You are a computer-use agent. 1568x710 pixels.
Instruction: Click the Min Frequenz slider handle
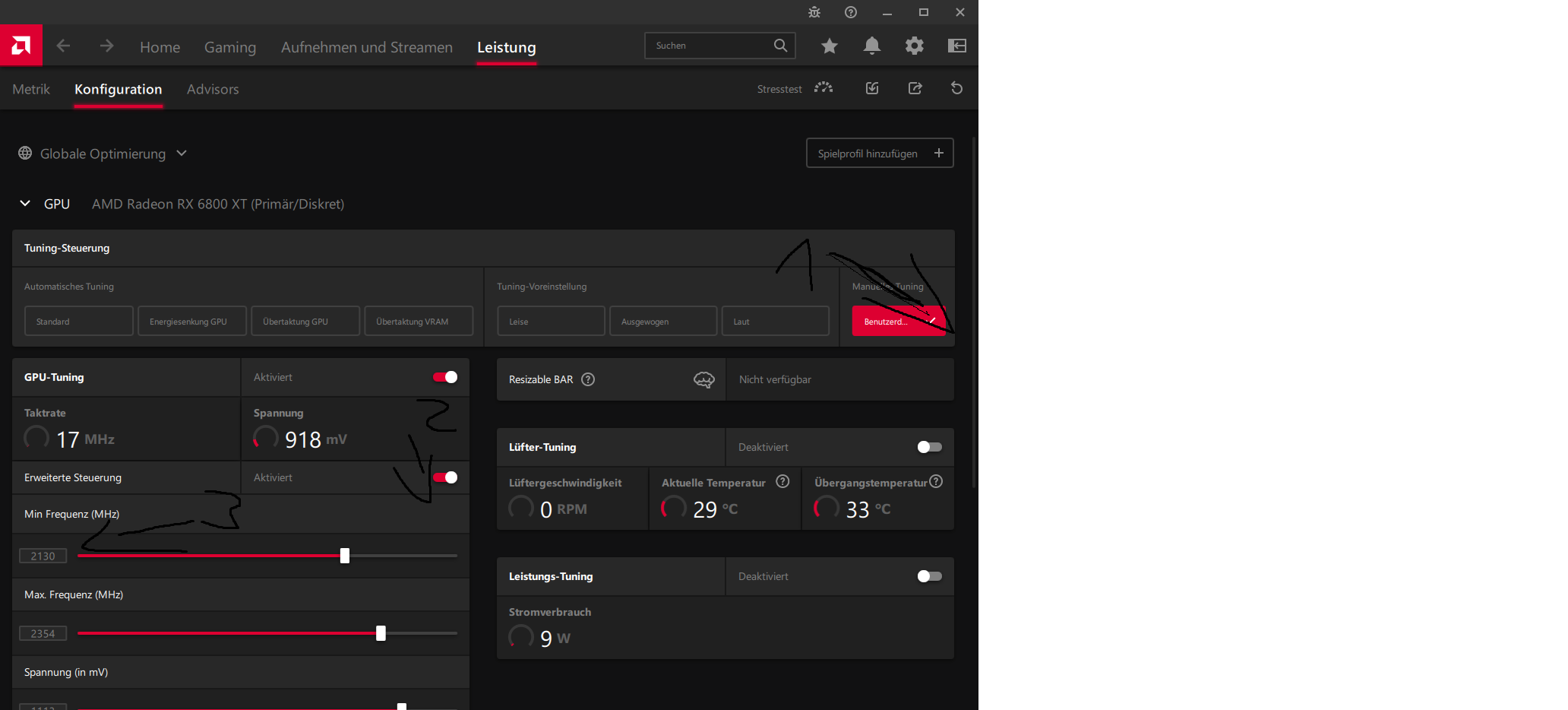345,556
